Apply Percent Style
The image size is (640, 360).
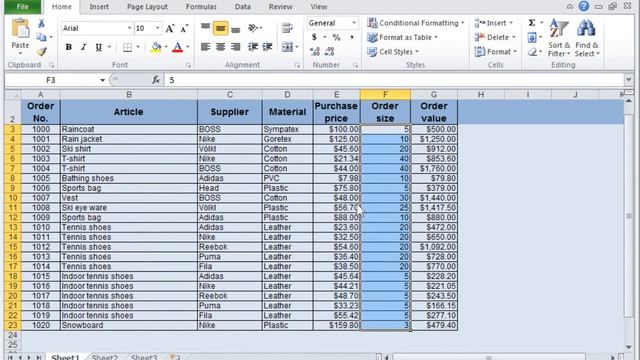pyautogui.click(x=336, y=37)
